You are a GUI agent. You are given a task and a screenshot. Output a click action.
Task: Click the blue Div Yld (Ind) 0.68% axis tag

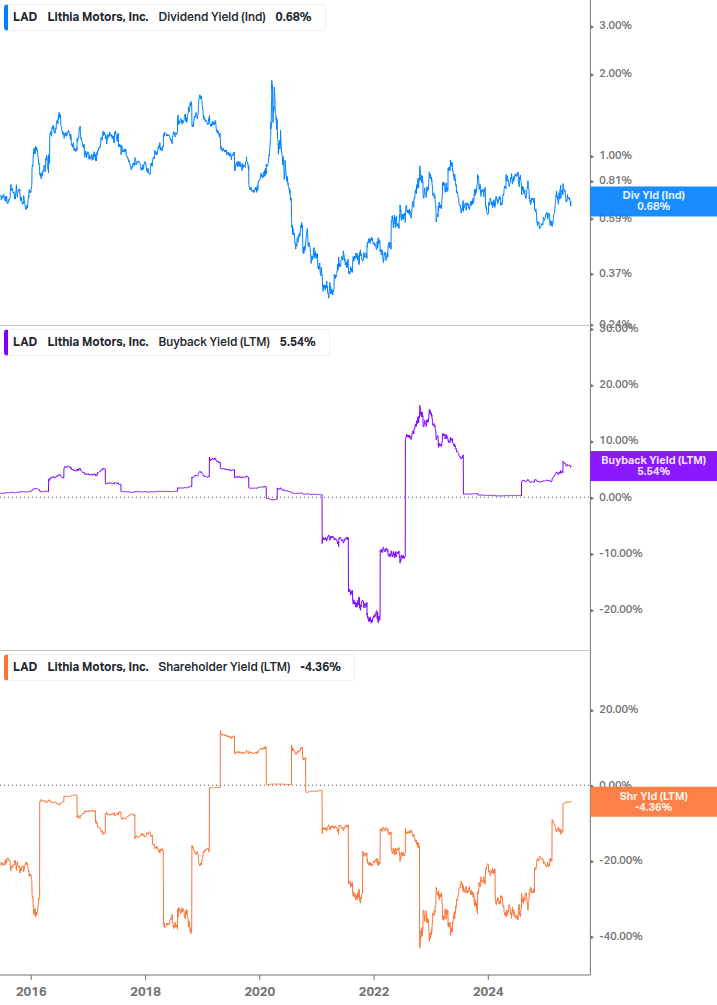[653, 201]
